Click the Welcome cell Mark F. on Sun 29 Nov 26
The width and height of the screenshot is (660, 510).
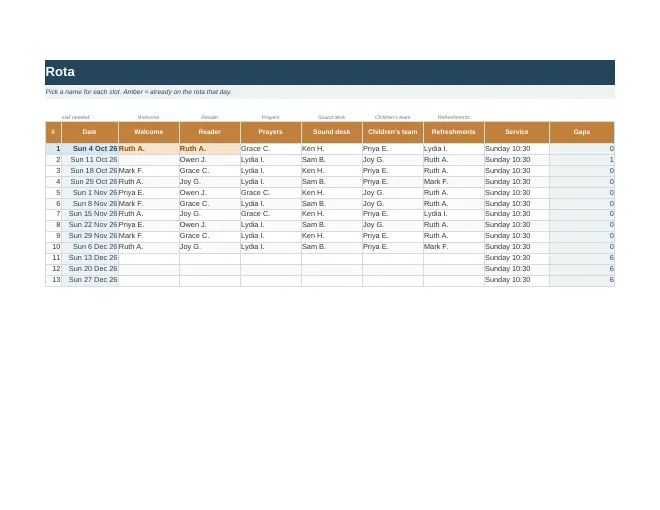tap(149, 236)
